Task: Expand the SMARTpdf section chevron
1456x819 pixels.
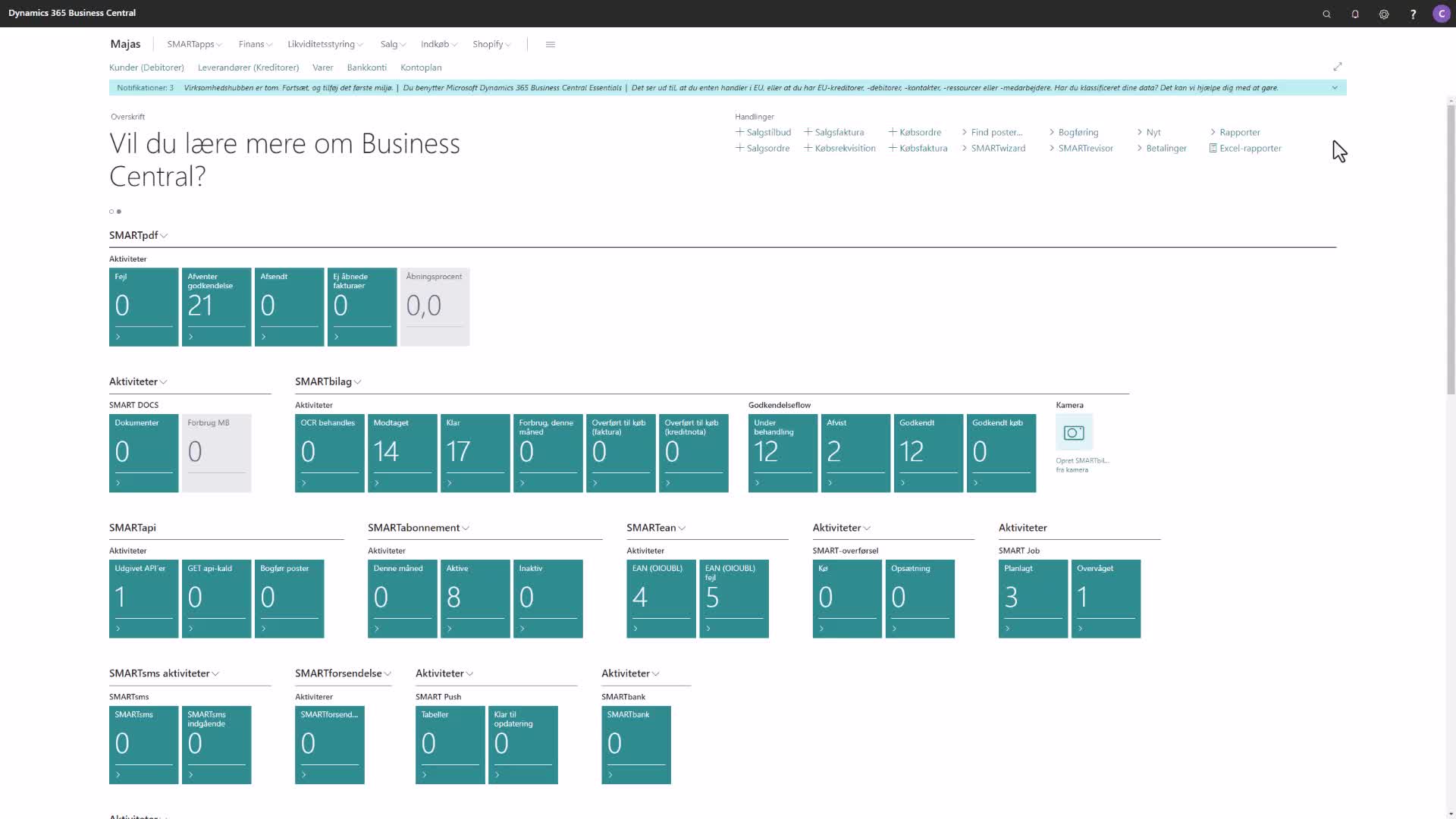Action: (165, 236)
